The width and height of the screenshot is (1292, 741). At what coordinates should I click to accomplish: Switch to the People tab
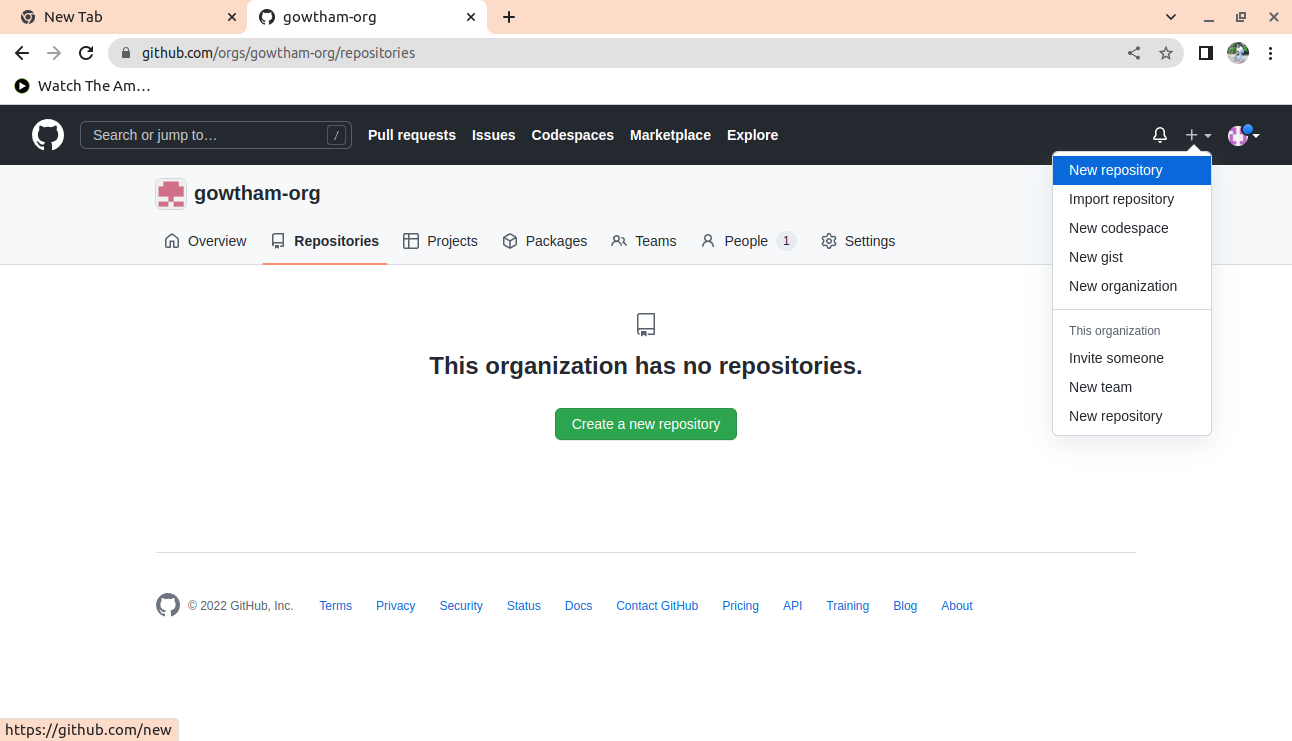click(x=745, y=241)
